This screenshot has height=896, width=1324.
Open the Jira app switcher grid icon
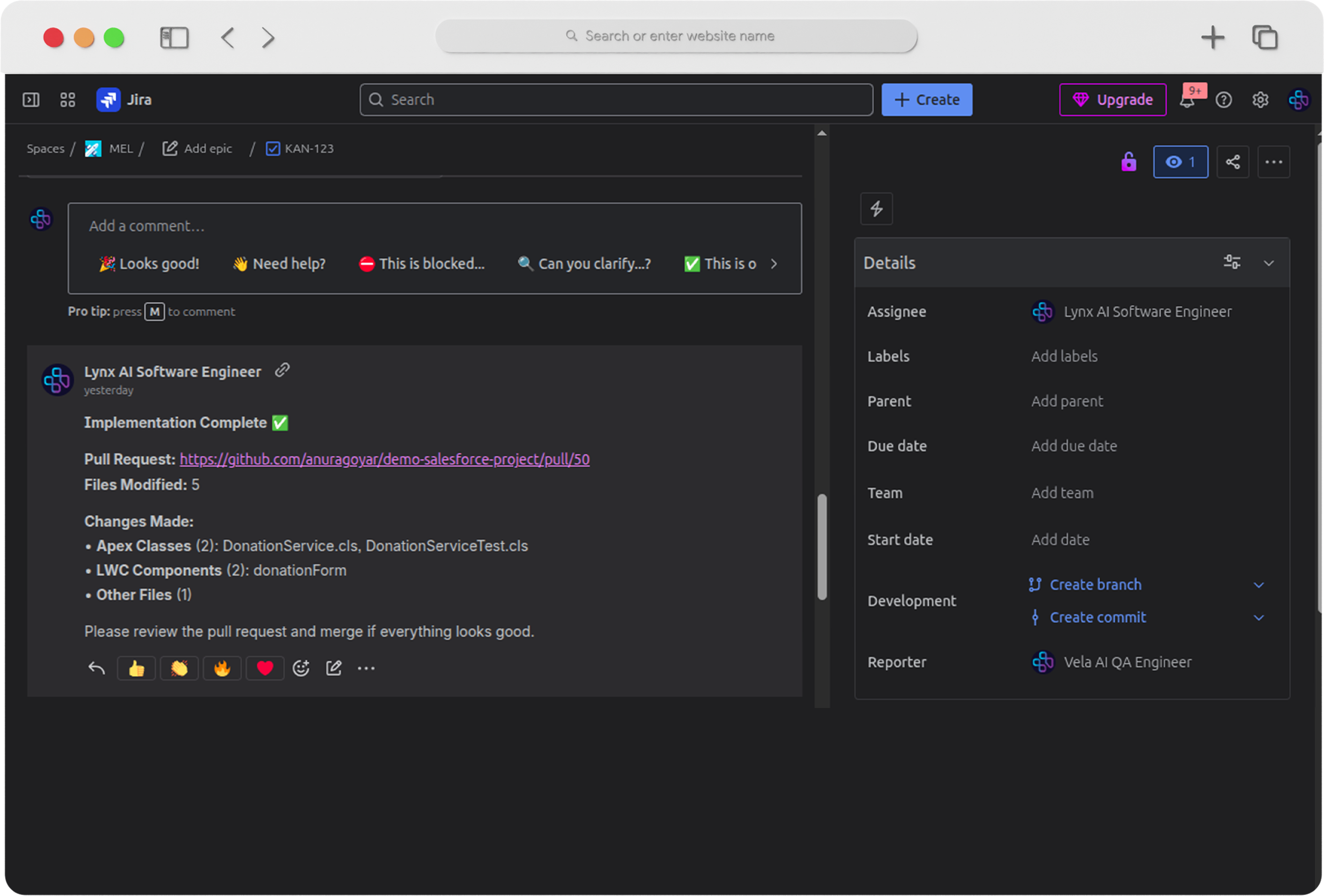coord(67,99)
